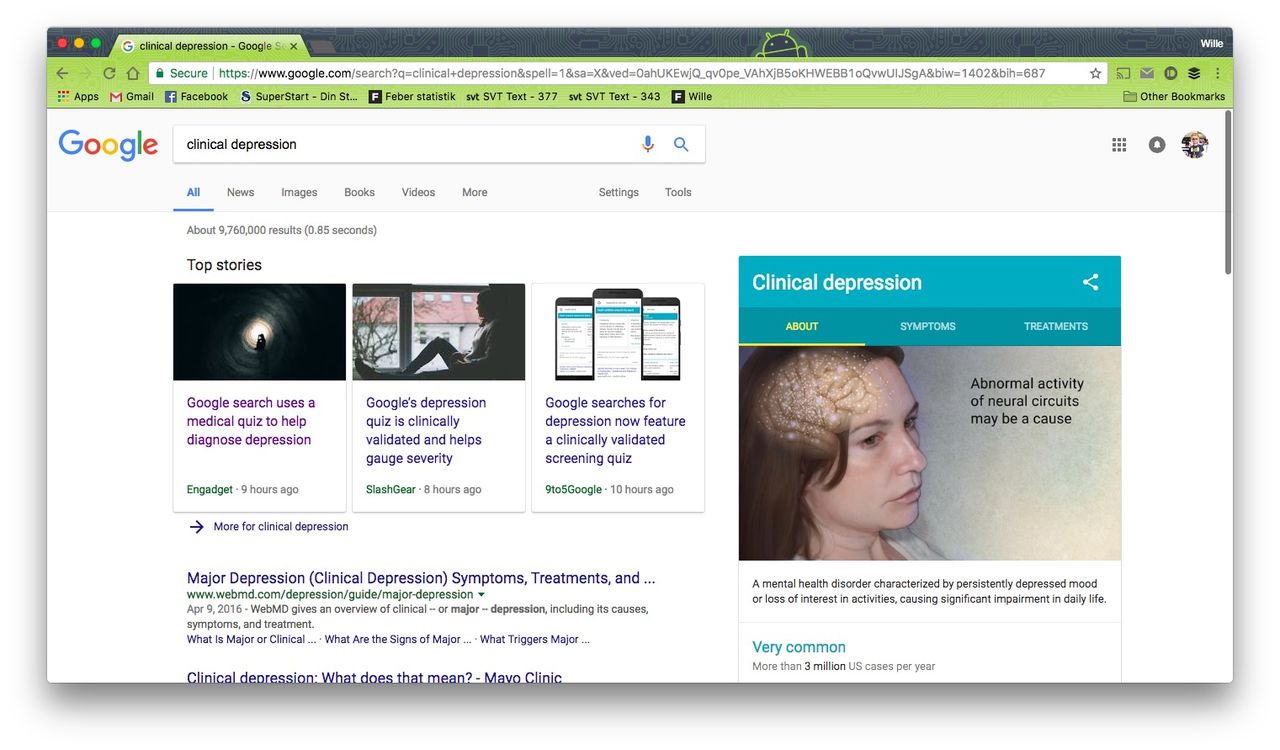Expand the WebMD result URL dropdown arrow
Screen dimensions: 1280x750
[482, 595]
